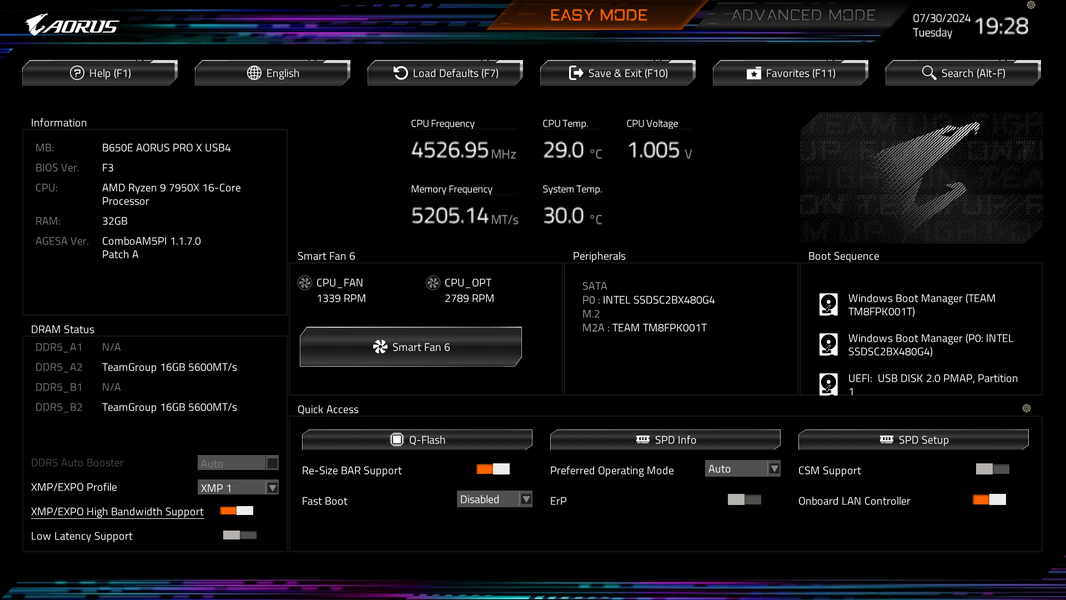This screenshot has height=600, width=1066.
Task: Click XMP/EXPO High Bandwidth Support label
Action: (x=117, y=512)
